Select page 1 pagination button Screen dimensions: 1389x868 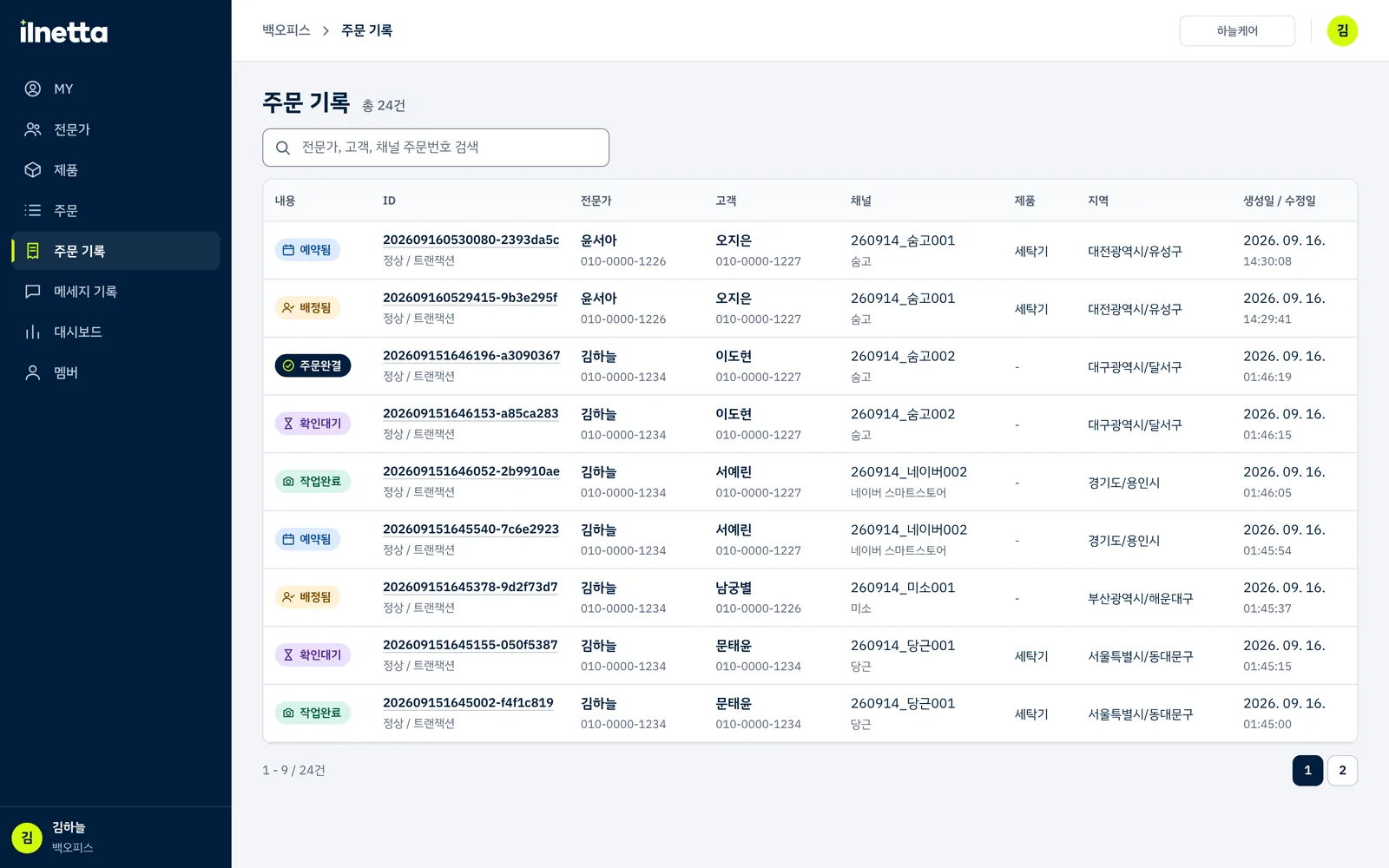[x=1307, y=771]
